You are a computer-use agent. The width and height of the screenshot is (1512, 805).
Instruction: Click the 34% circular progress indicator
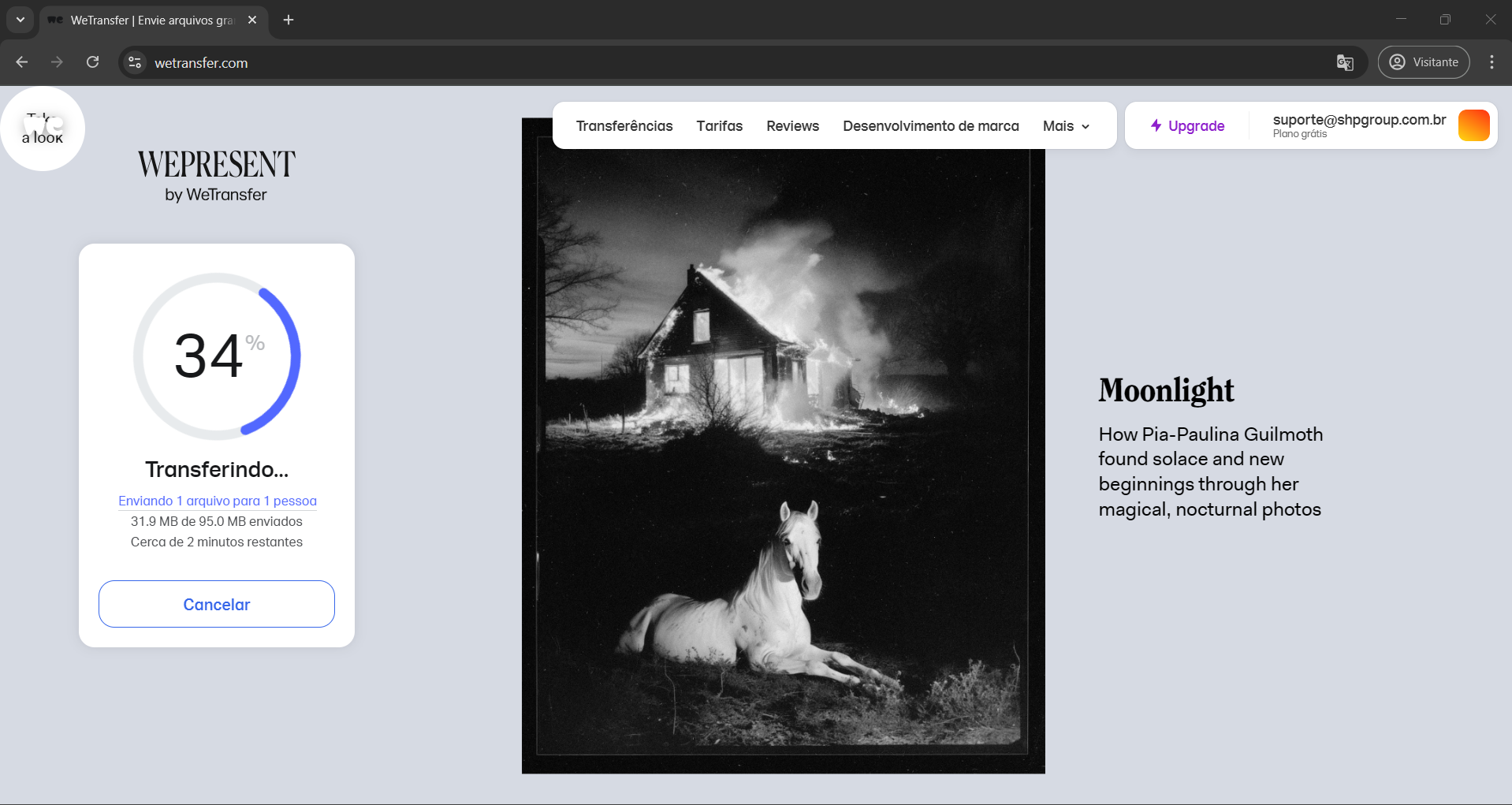[x=217, y=356]
